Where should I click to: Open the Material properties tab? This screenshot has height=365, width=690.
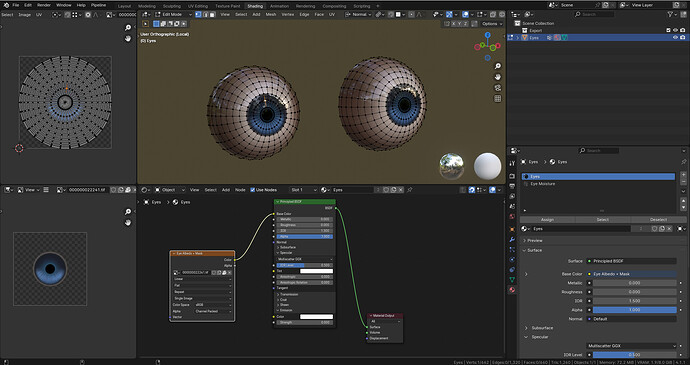(x=512, y=290)
